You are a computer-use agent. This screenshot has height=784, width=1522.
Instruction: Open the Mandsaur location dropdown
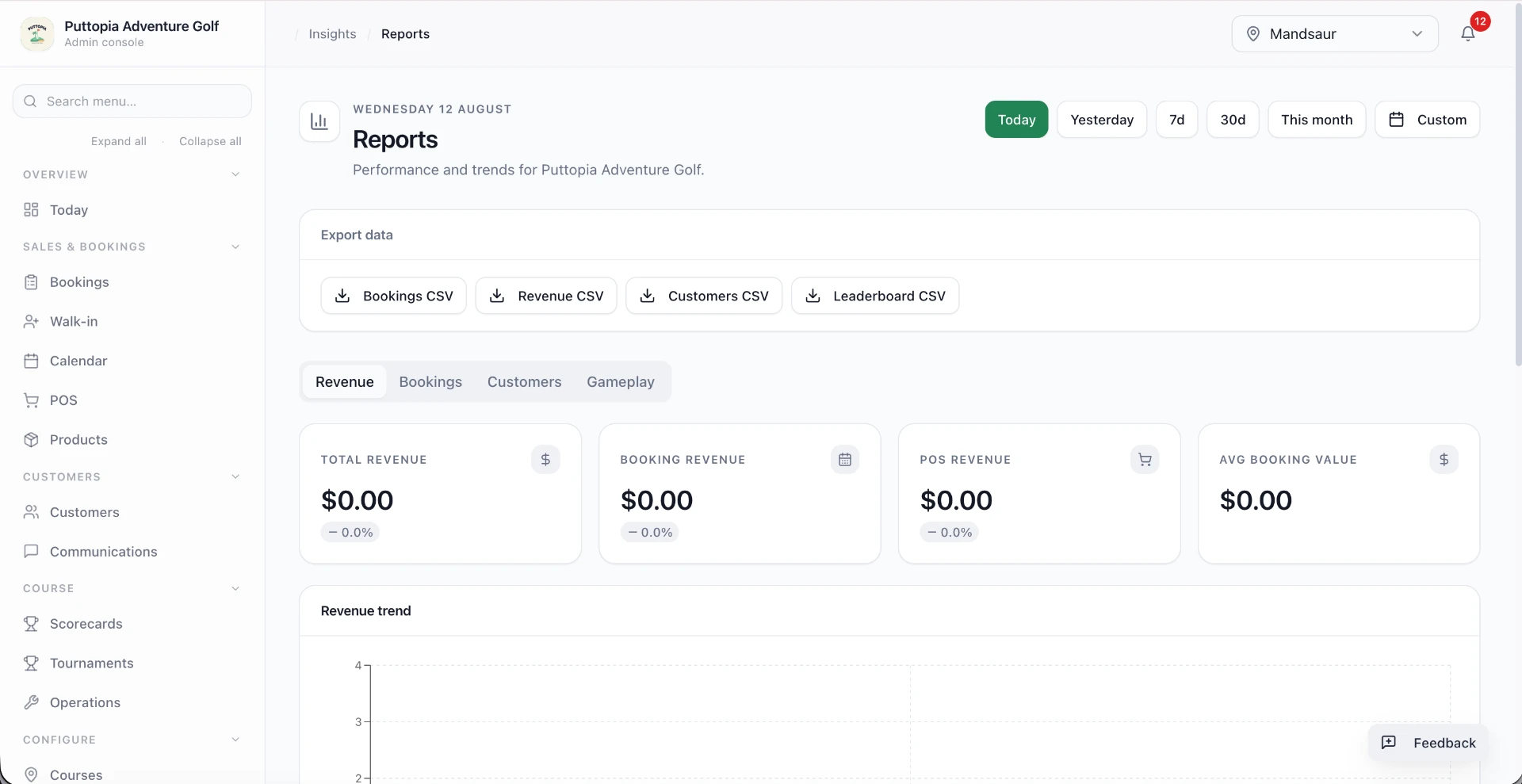point(1335,34)
